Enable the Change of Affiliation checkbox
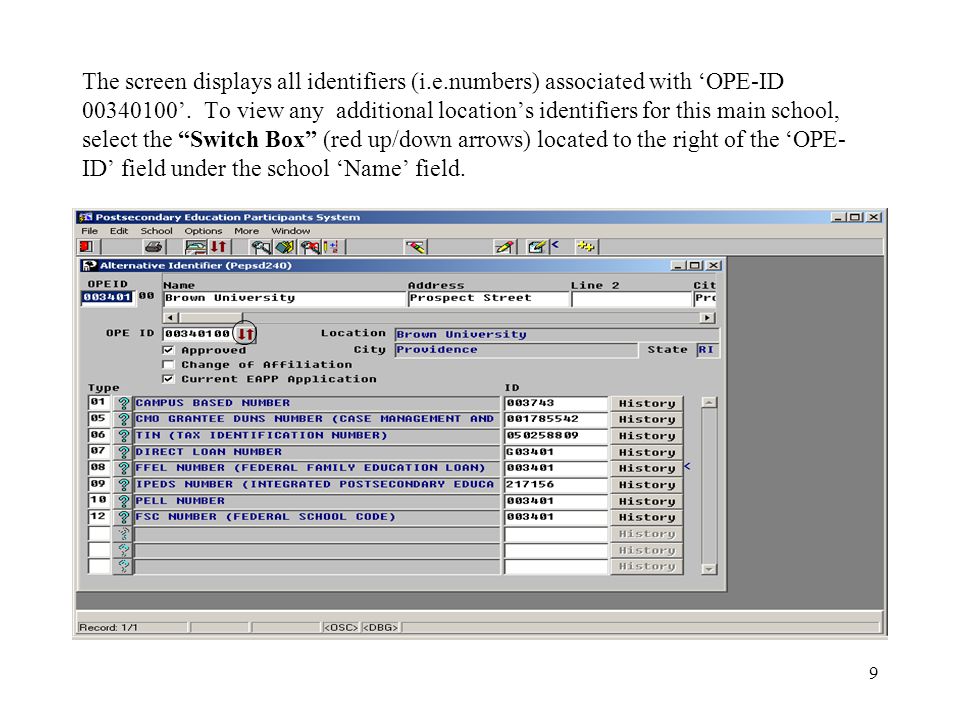 [x=168, y=365]
